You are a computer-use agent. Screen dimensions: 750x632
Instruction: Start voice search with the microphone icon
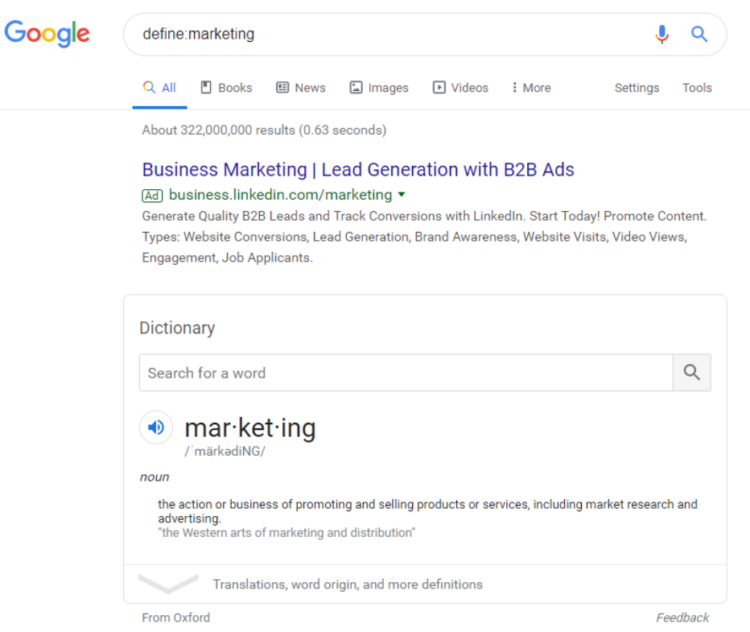tap(661, 34)
